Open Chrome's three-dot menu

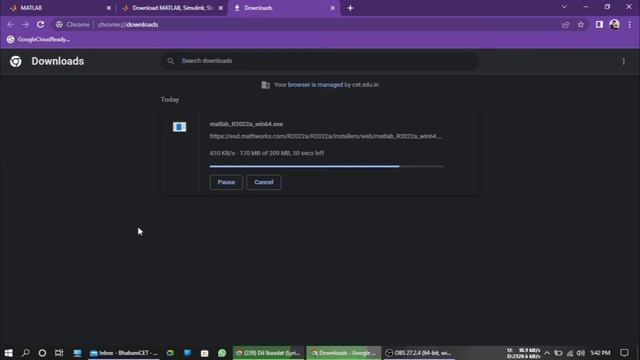point(630,24)
